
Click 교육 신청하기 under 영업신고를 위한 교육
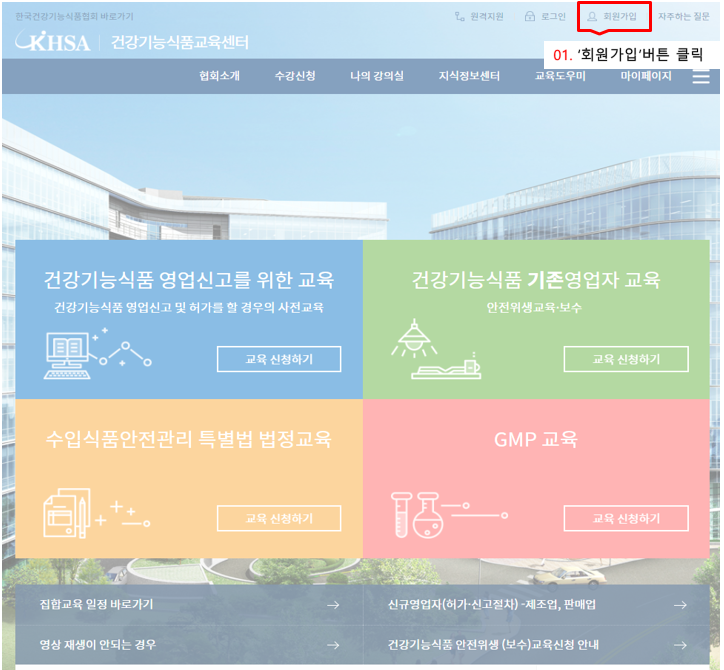[x=278, y=359]
